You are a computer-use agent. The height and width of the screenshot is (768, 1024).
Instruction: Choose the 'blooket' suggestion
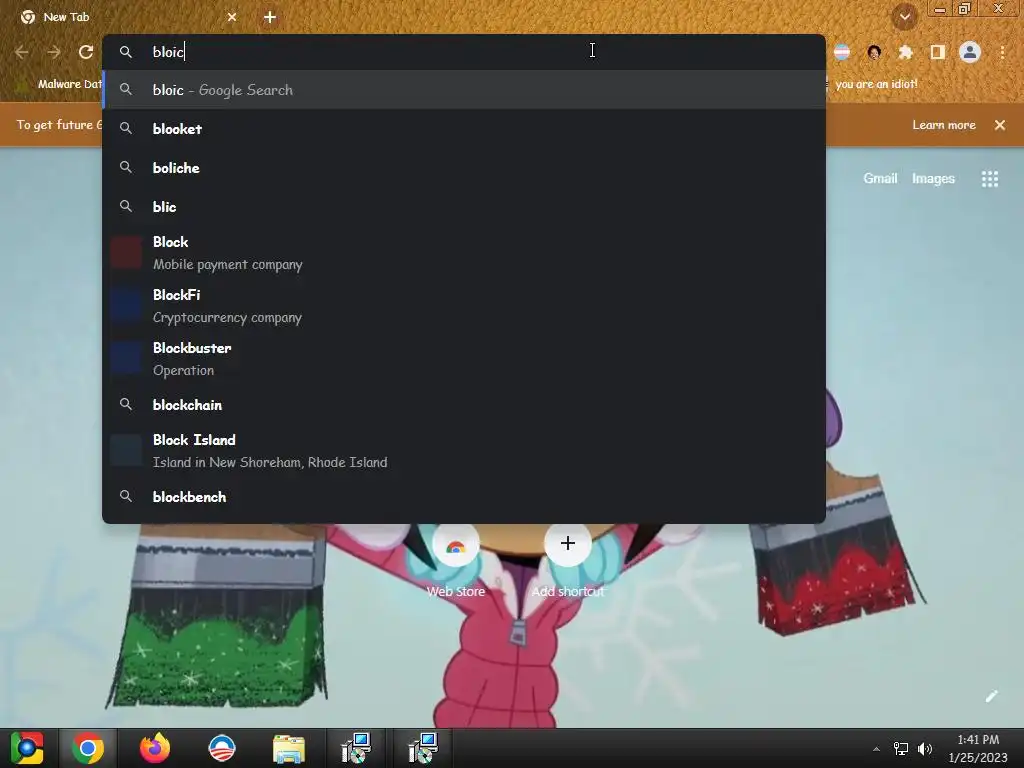464,129
